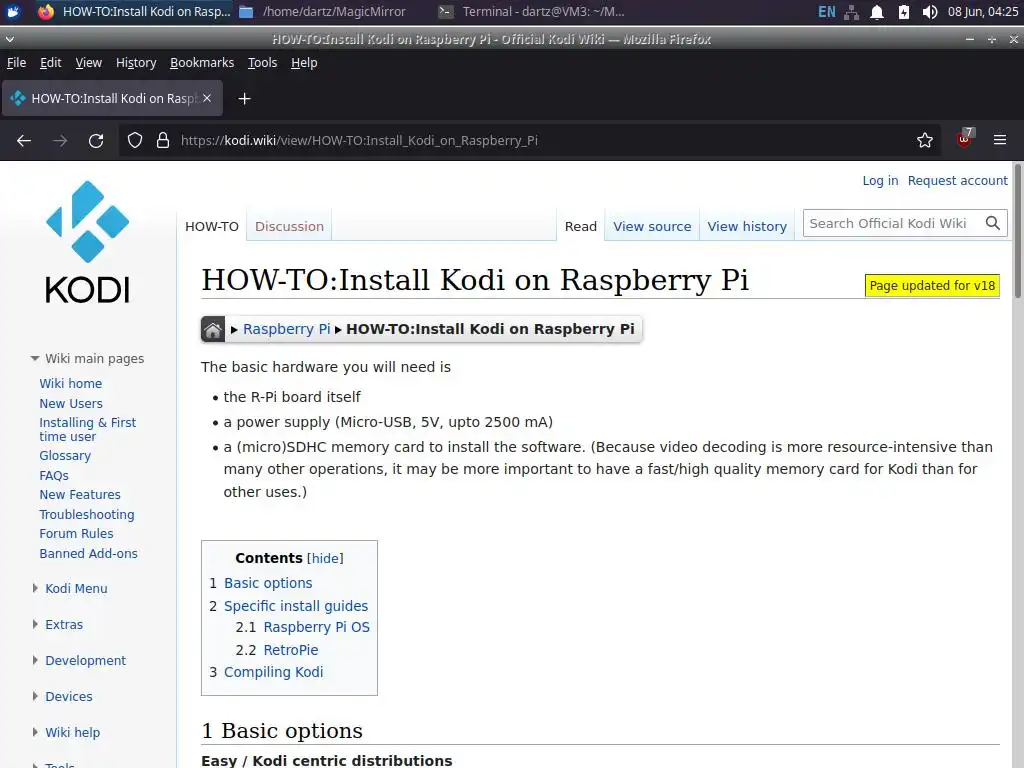Open a new tab with the plus icon

point(244,99)
